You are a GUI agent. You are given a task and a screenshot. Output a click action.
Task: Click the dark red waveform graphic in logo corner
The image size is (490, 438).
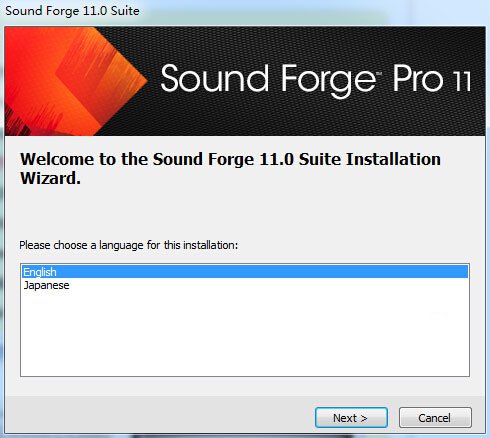[28, 122]
